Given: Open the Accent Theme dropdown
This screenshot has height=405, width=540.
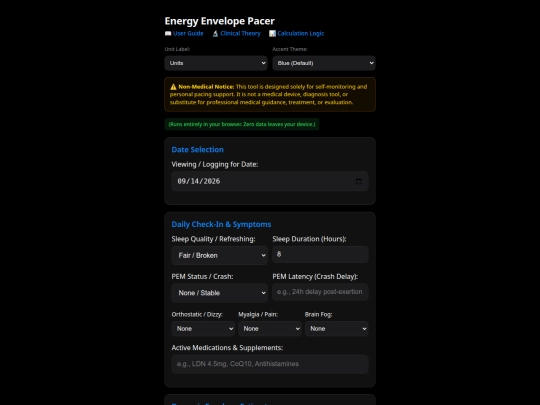Looking at the screenshot, I should (x=324, y=63).
